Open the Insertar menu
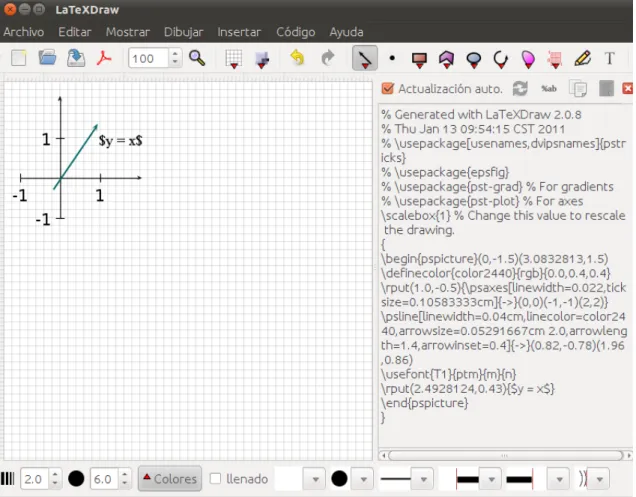The width and height of the screenshot is (636, 497). pos(239,32)
